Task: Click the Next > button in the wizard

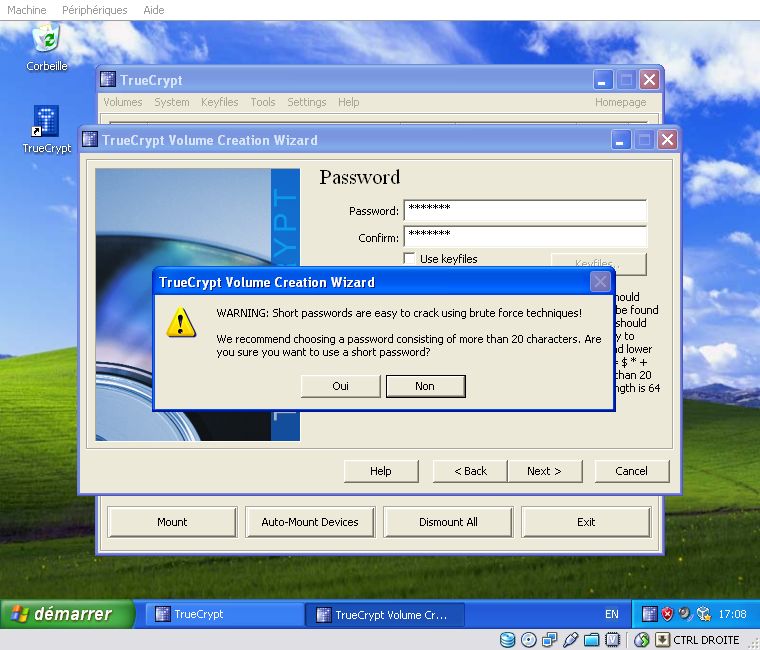Action: click(x=544, y=471)
